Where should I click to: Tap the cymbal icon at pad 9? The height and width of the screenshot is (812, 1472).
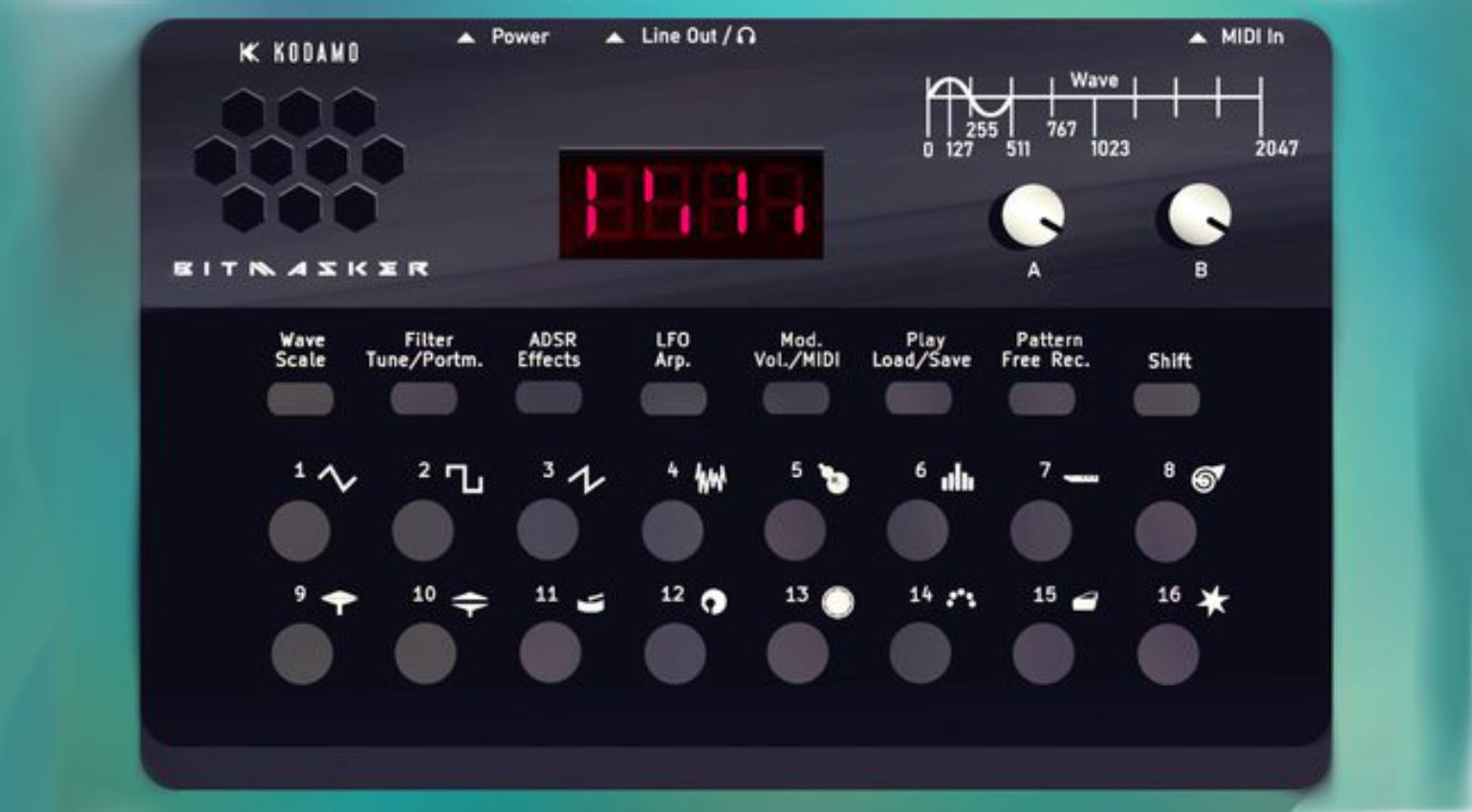point(339,602)
